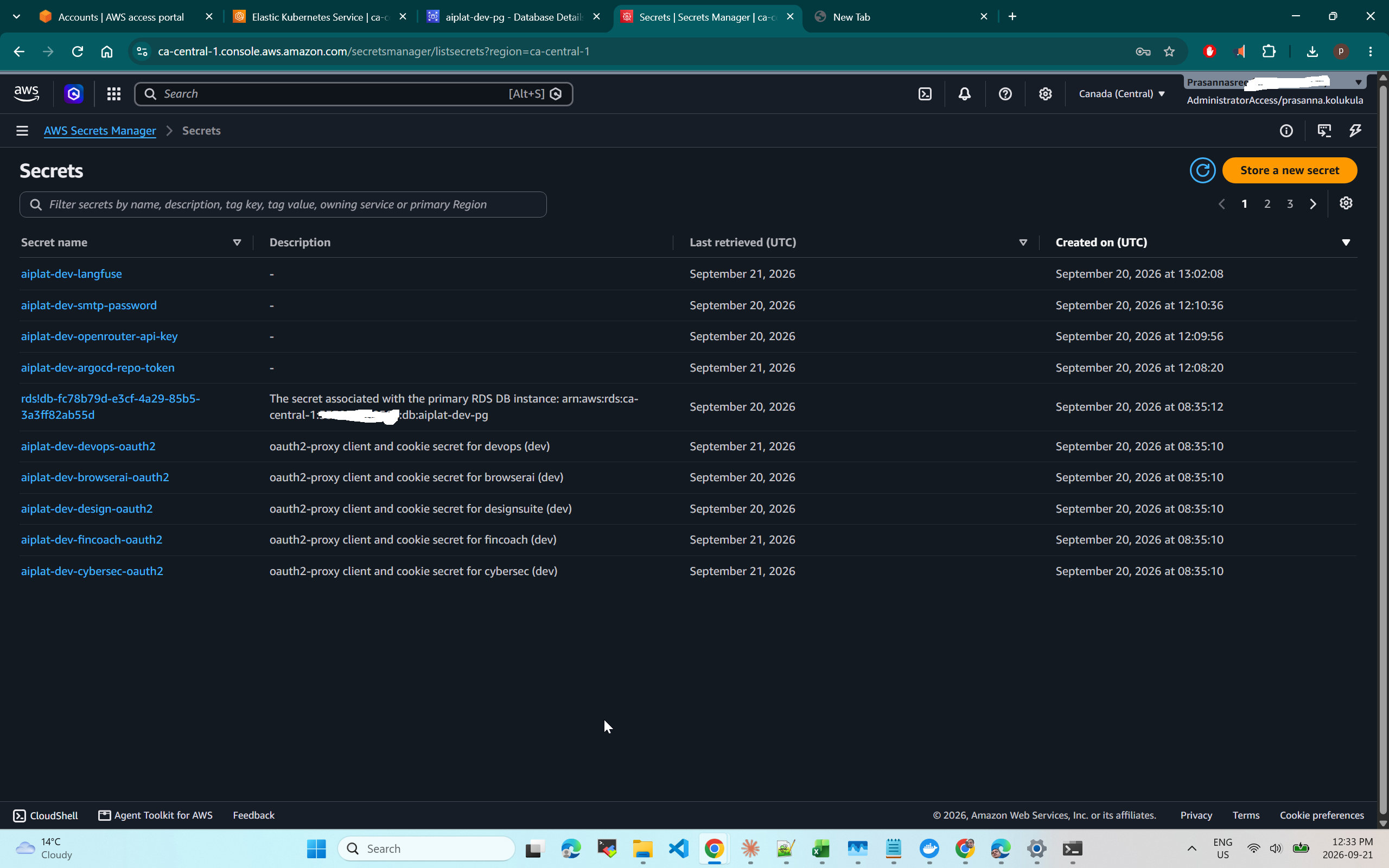Open the browser downloads icon
This screenshot has width=1389, height=868.
tap(1312, 52)
